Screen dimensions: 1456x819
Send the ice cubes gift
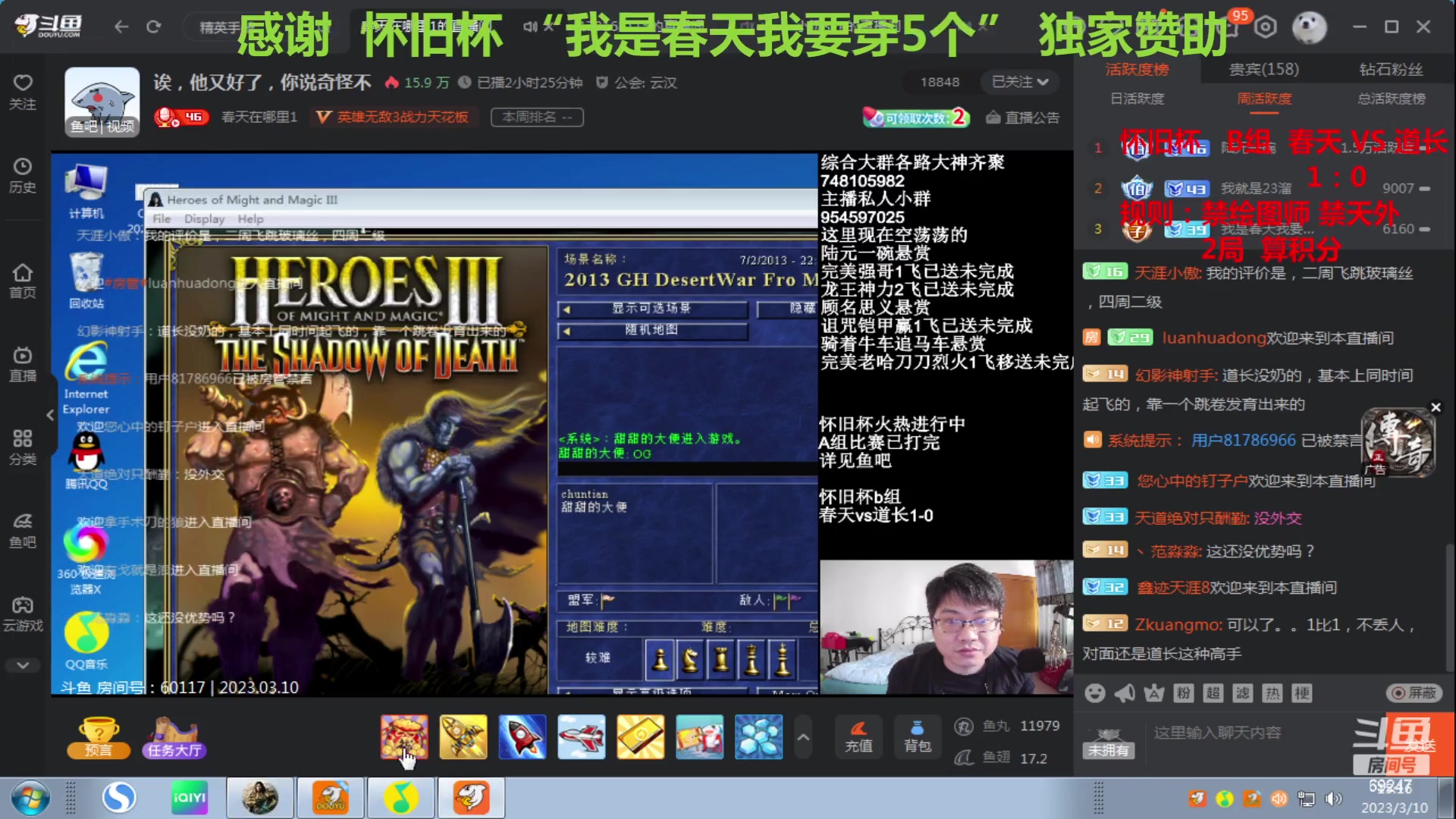[759, 737]
